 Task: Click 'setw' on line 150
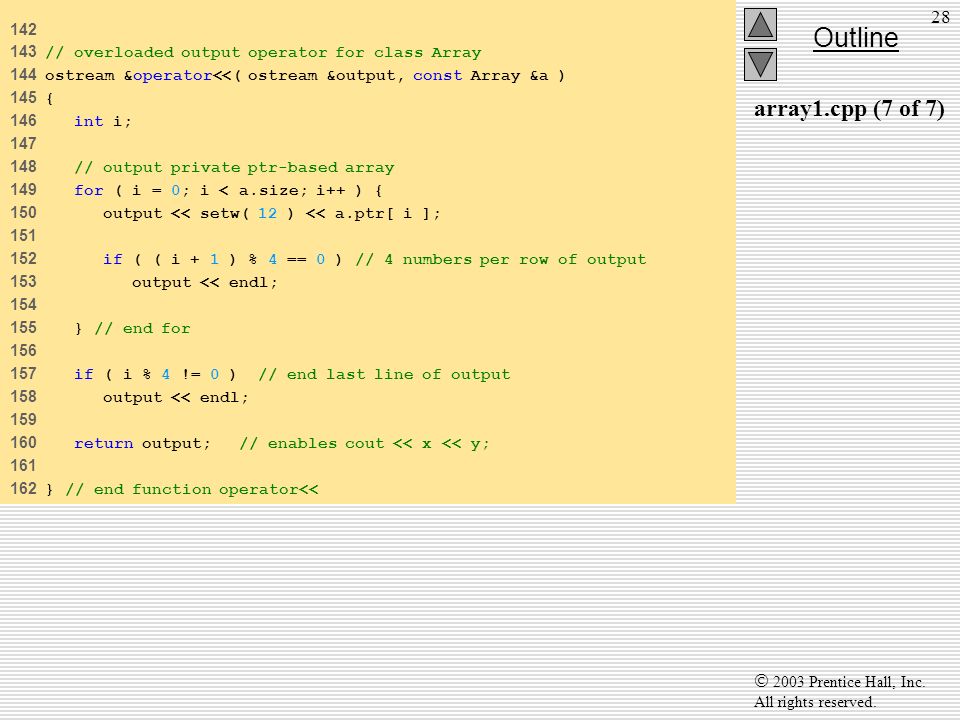(219, 214)
